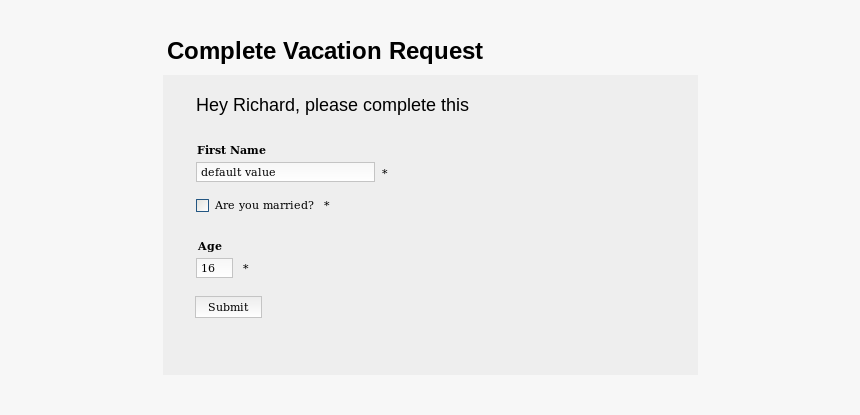The image size is (860, 415).
Task: Click the required asterisk after married question
Action: (327, 206)
